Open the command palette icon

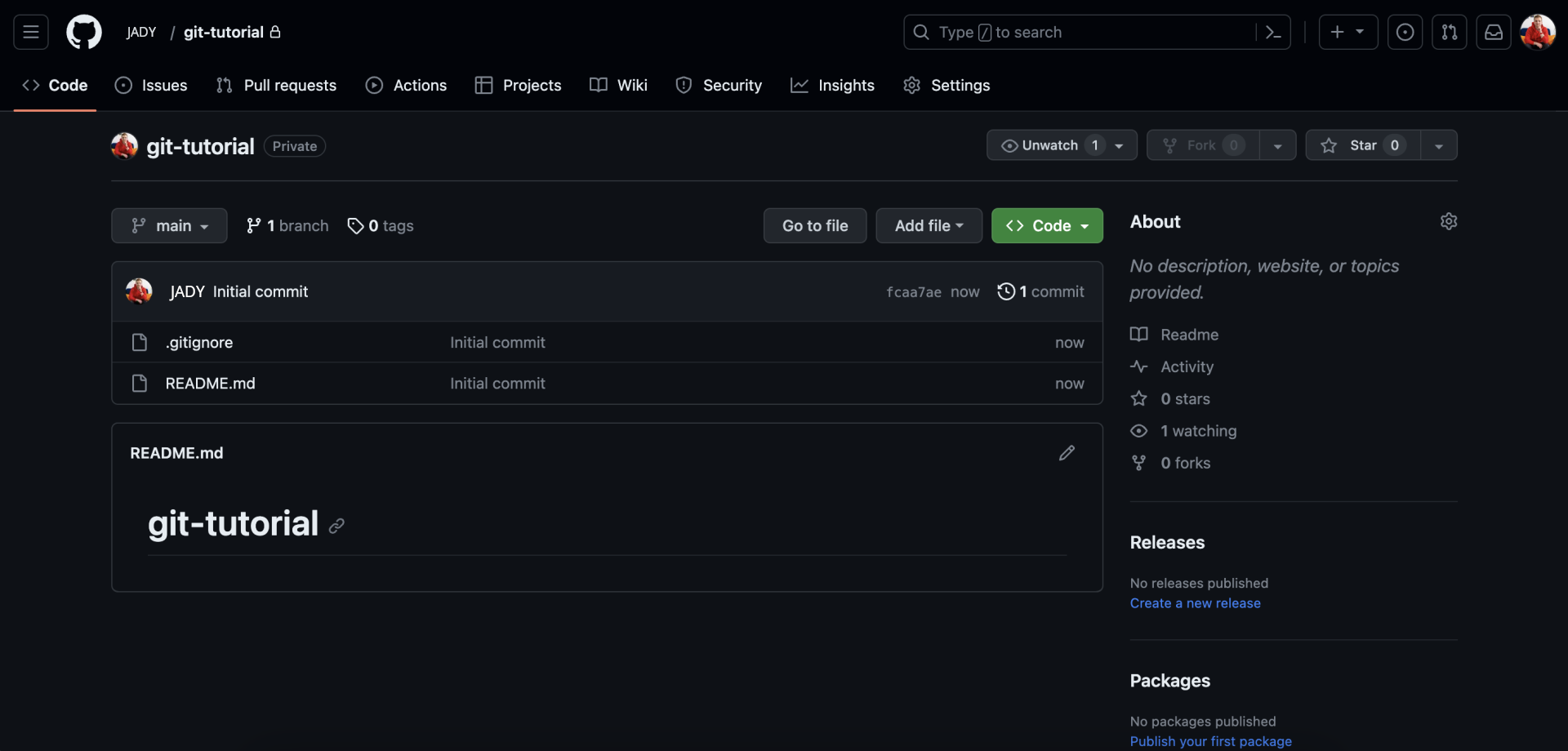coord(1272,33)
